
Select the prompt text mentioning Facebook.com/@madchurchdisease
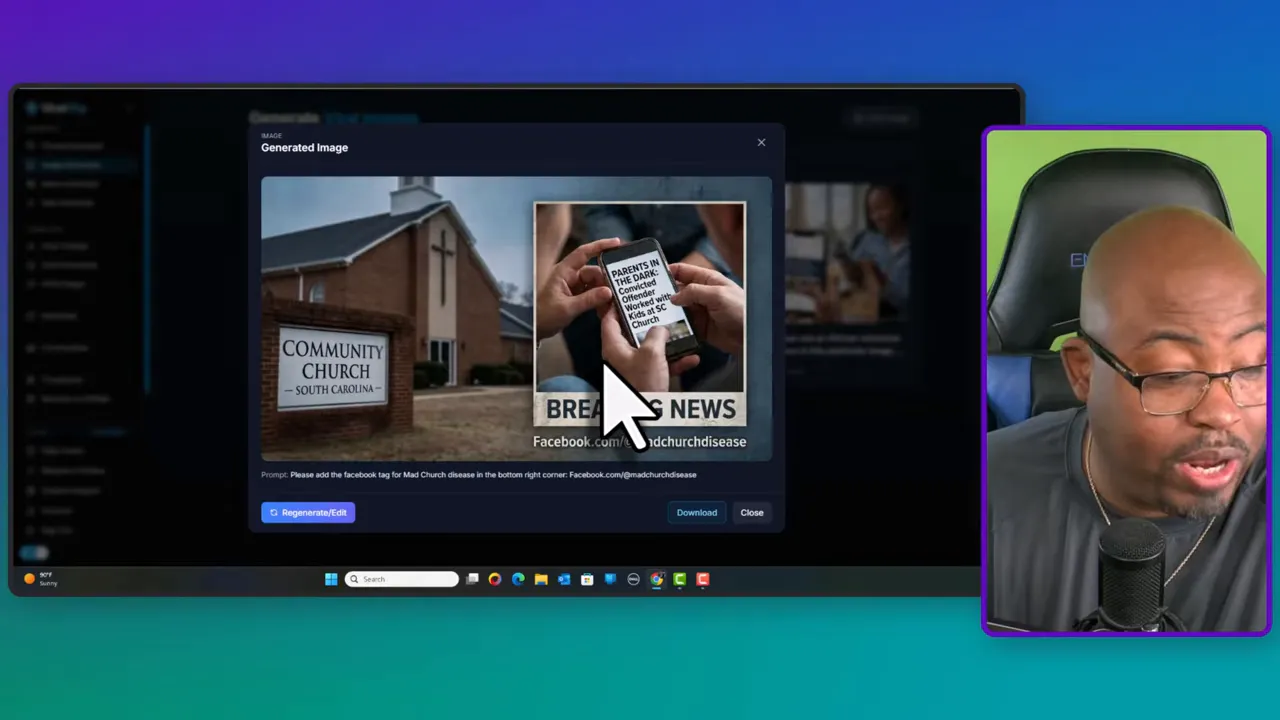click(493, 475)
